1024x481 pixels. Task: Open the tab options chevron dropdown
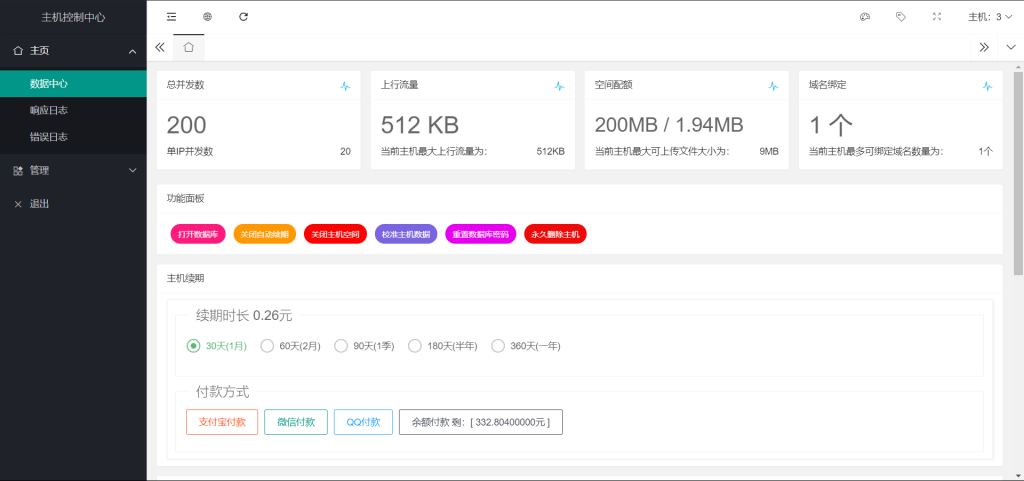tap(1011, 47)
